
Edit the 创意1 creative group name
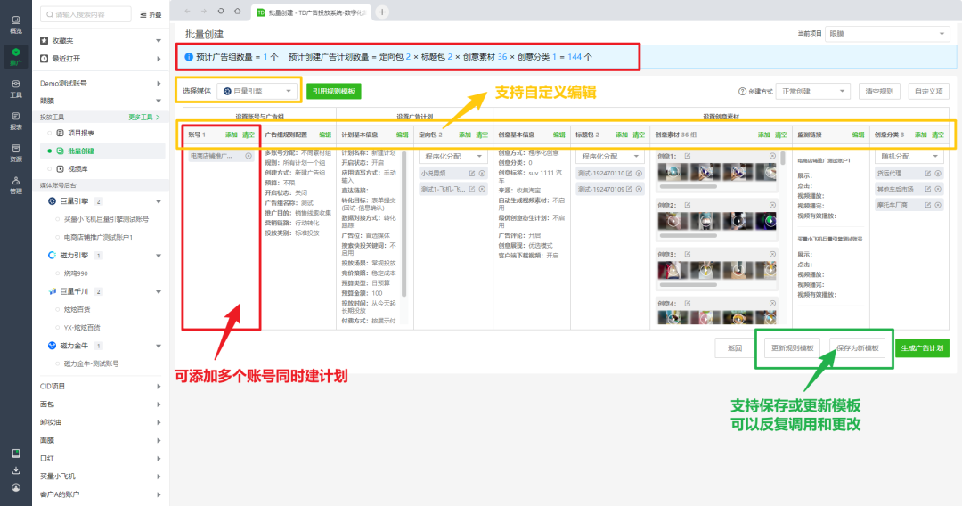pos(687,157)
